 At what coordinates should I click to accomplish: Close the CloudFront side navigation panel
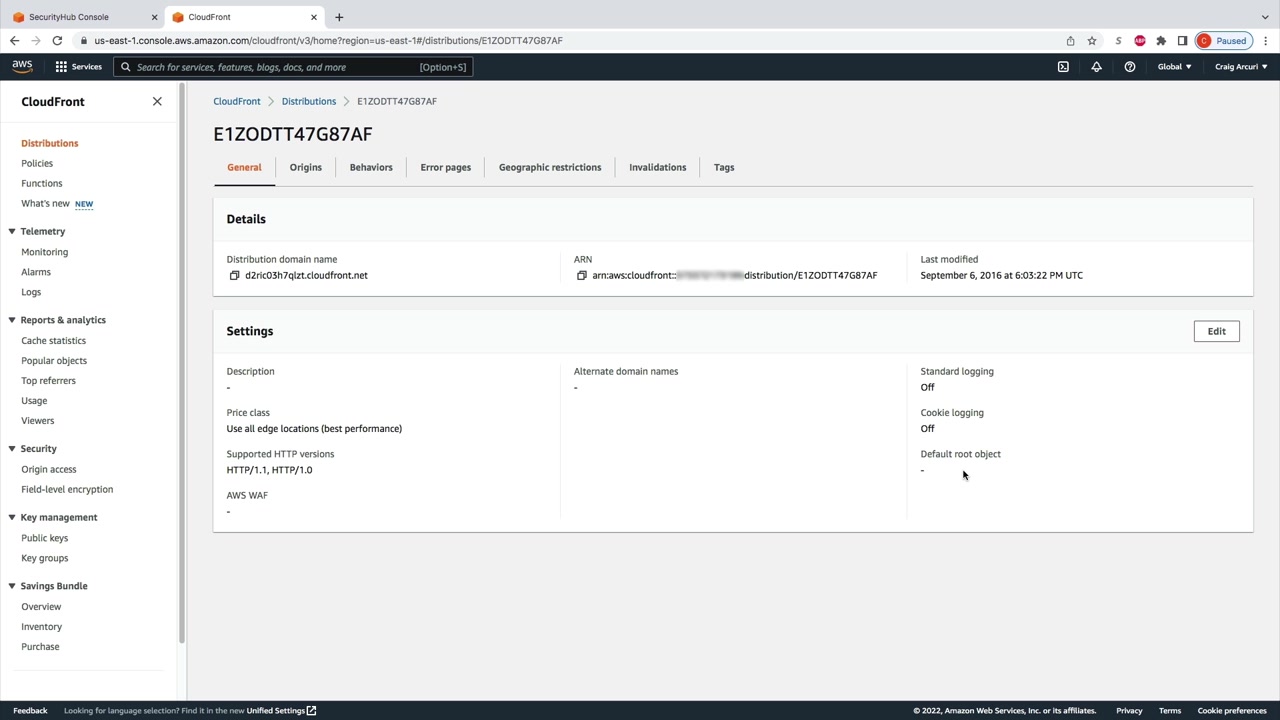pos(157,102)
